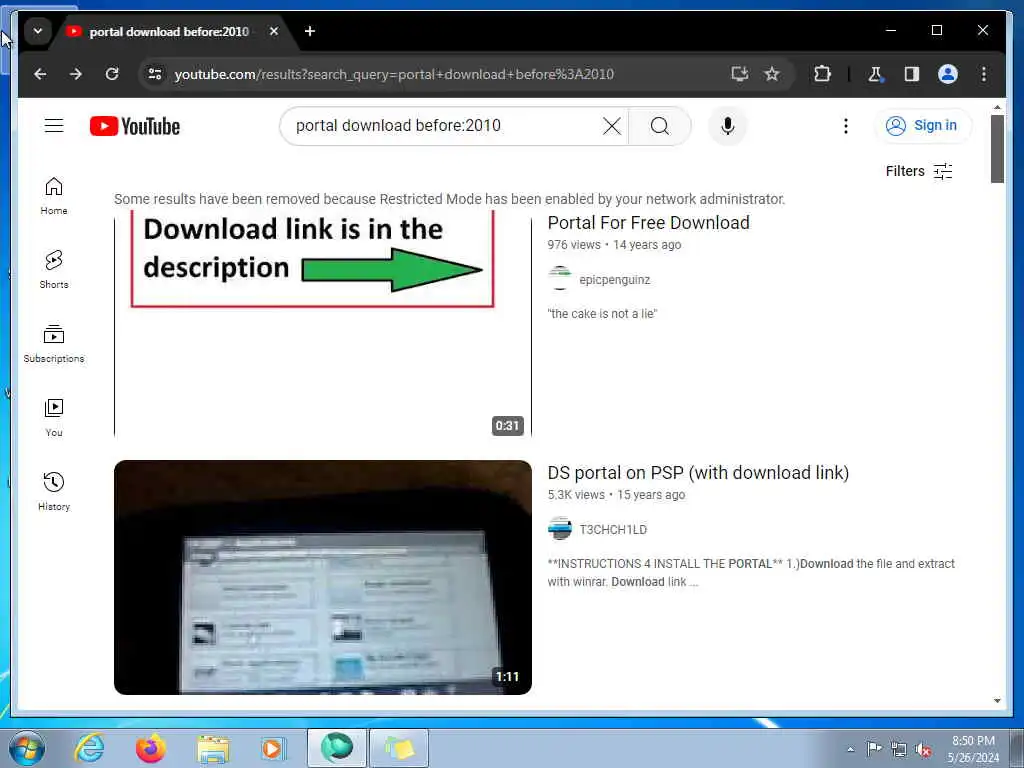This screenshot has height=768, width=1024.
Task: Reload the page with the refresh icon
Action: pyautogui.click(x=112, y=74)
